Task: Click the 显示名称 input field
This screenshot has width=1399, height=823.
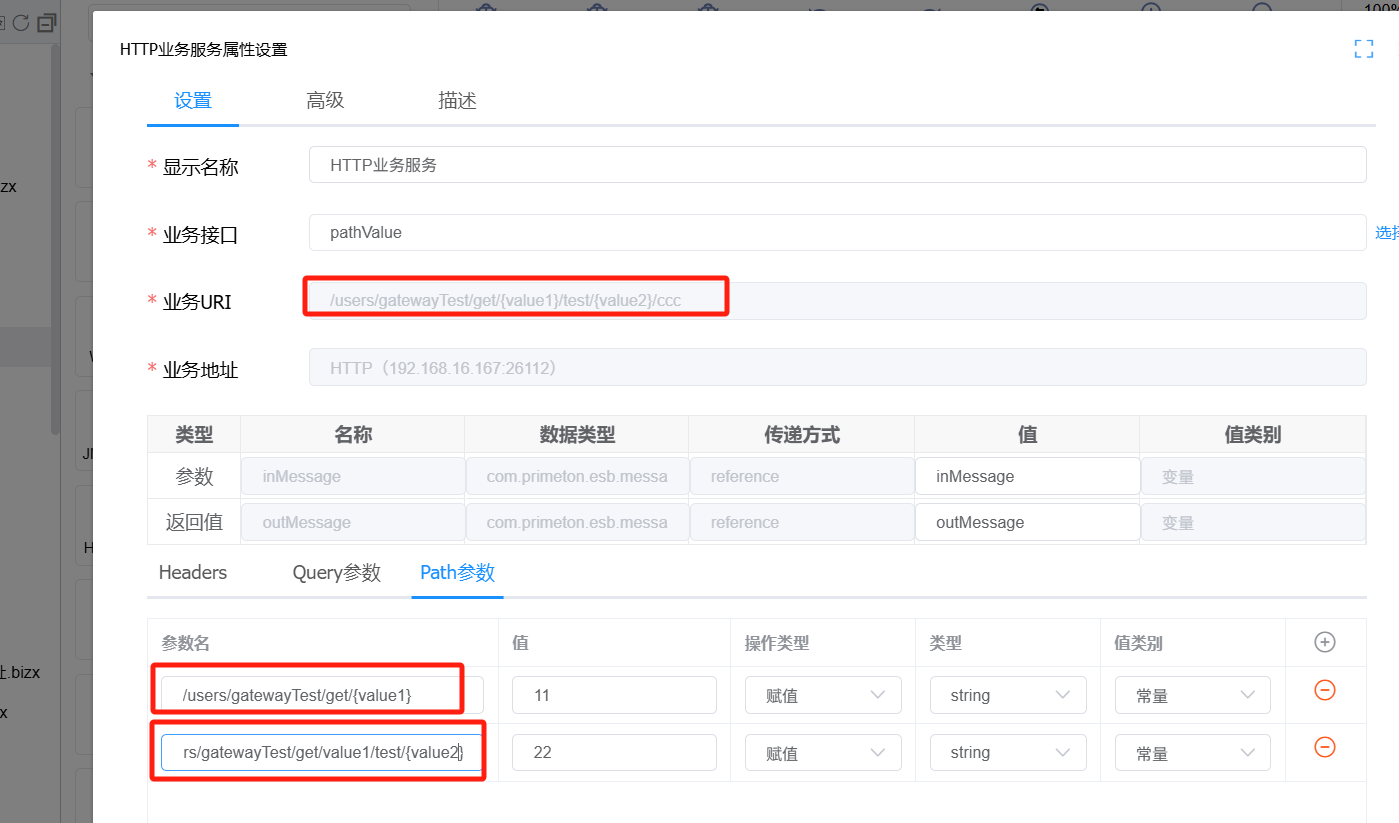Action: tap(837, 165)
